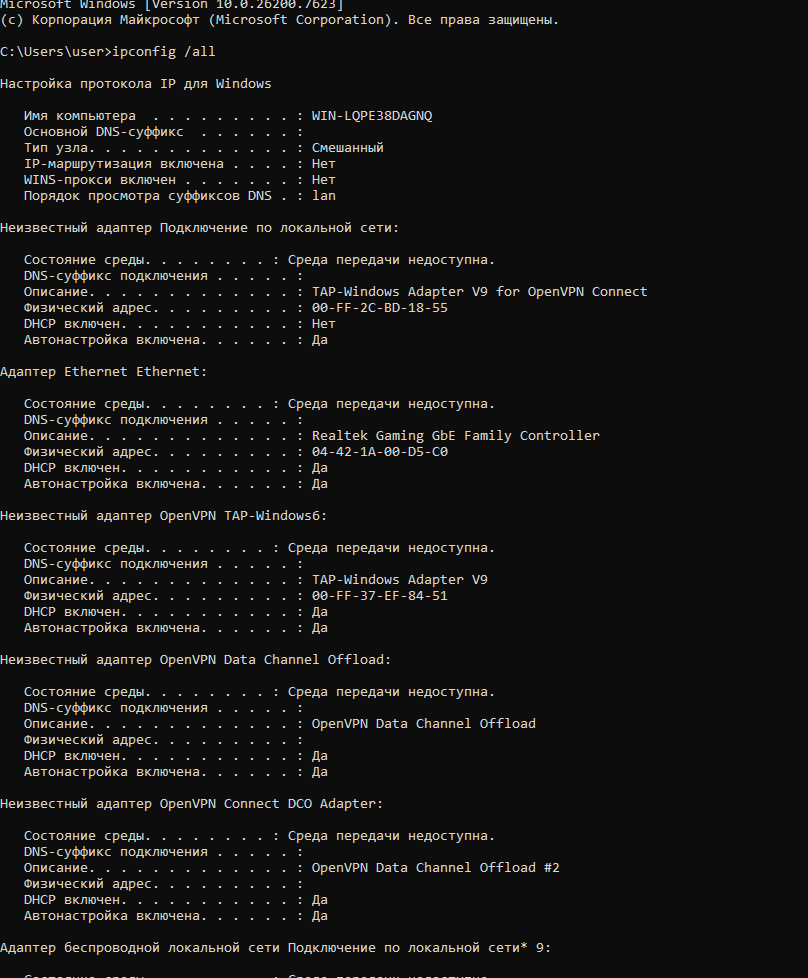Click the description TAP-Windows Adapter V9 for OpenVPN Connect
Image resolution: width=808 pixels, height=978 pixels.
(479, 291)
